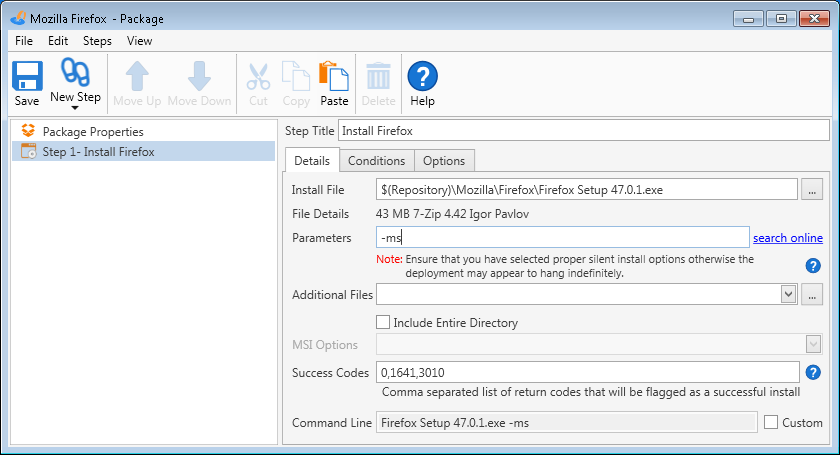Click the Move Up arrow icon

137,76
